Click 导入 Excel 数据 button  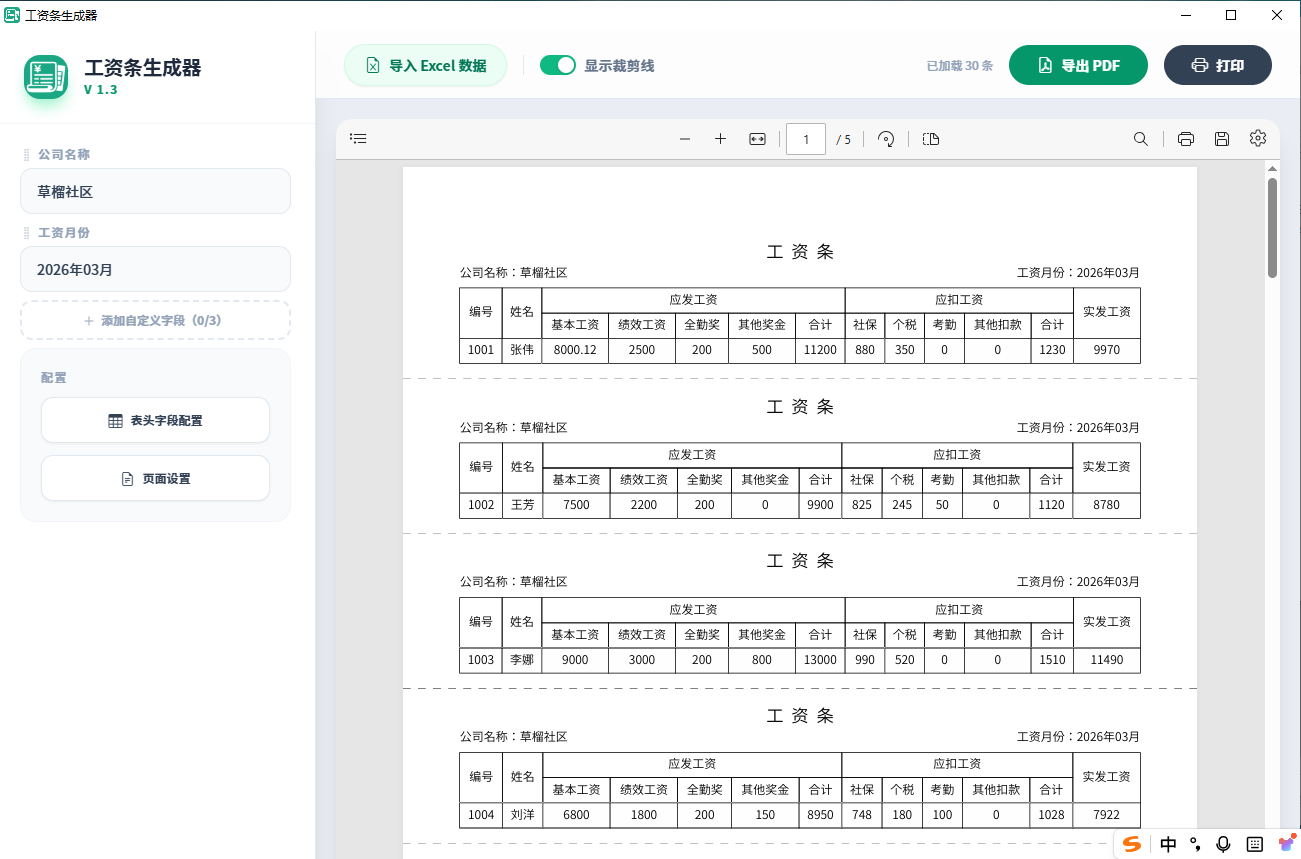425,65
